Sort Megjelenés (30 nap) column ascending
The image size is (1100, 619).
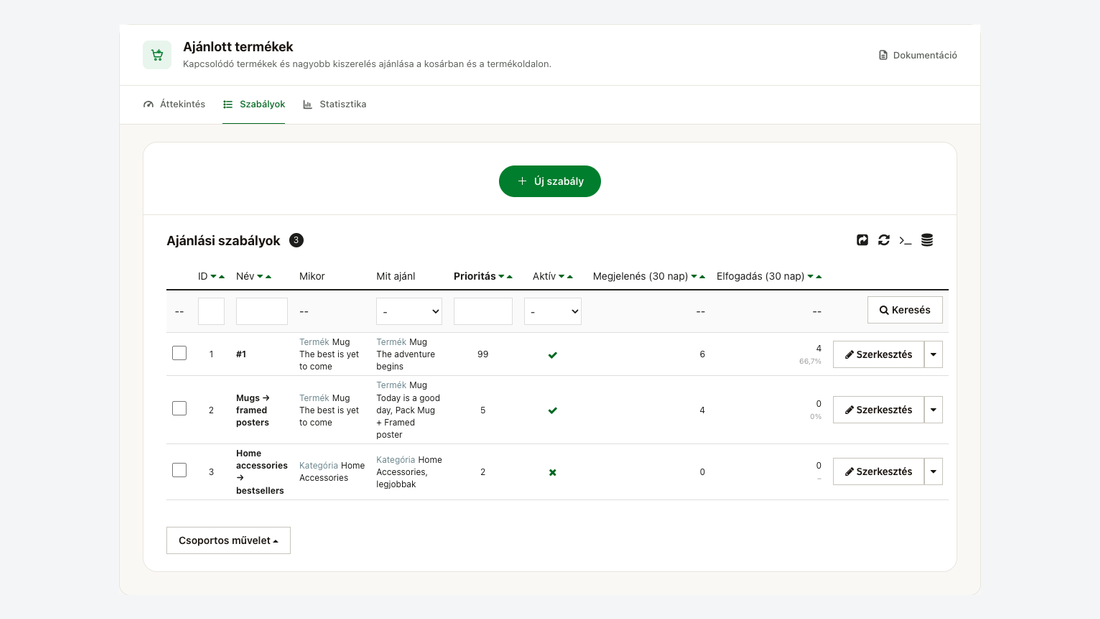[x=702, y=277]
